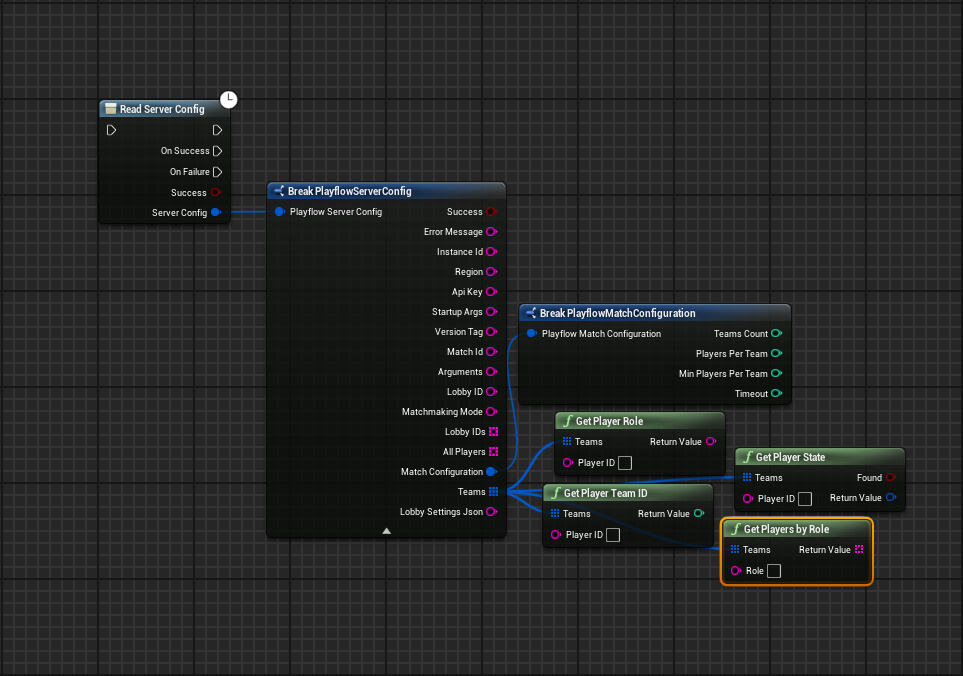Click the On Success execution pin
The width and height of the screenshot is (963, 676).
pos(217,151)
